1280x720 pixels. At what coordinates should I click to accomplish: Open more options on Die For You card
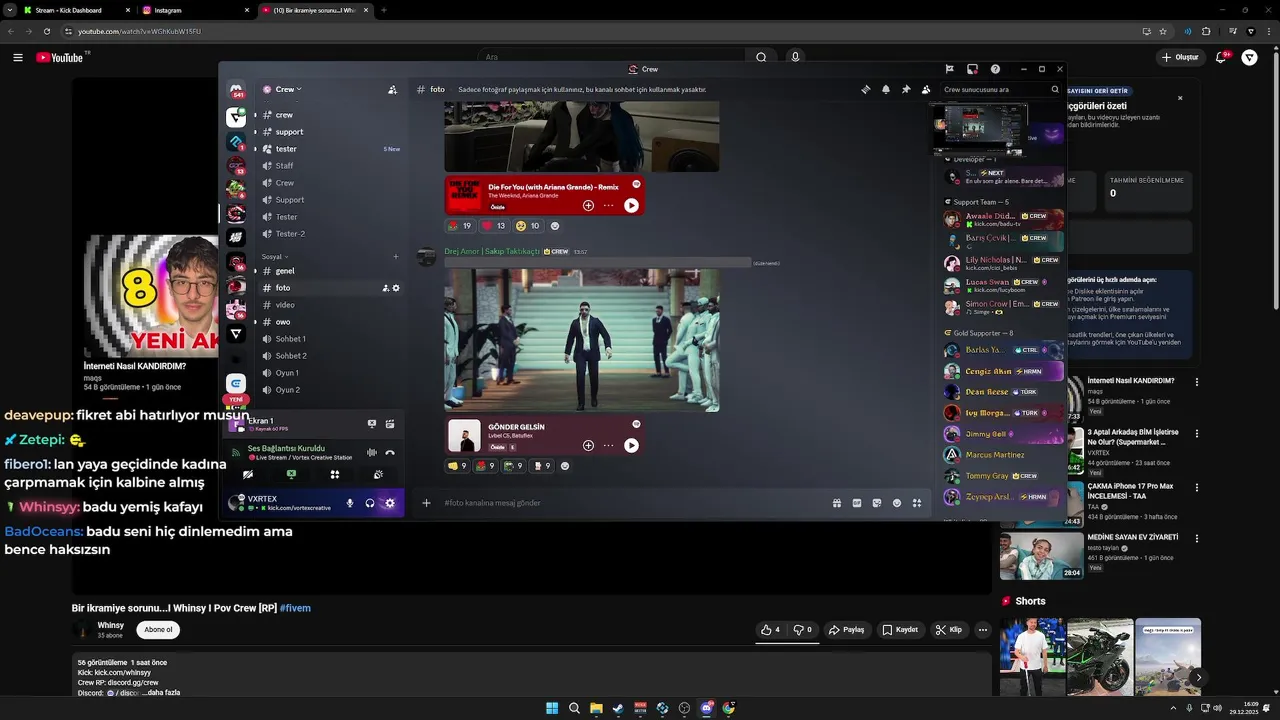(608, 205)
